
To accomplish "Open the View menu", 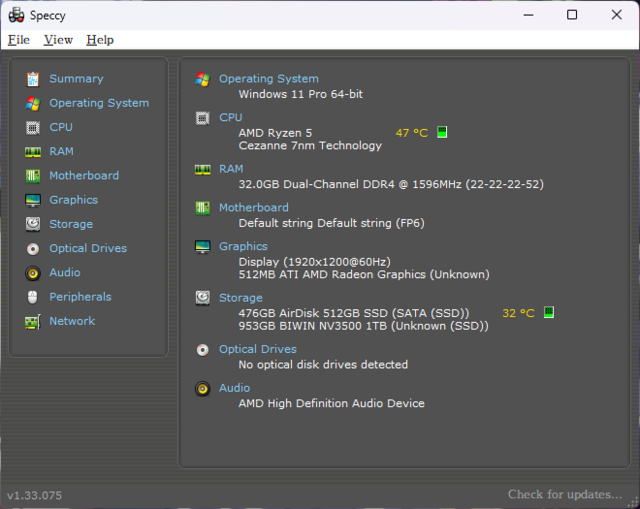I will pyautogui.click(x=58, y=40).
